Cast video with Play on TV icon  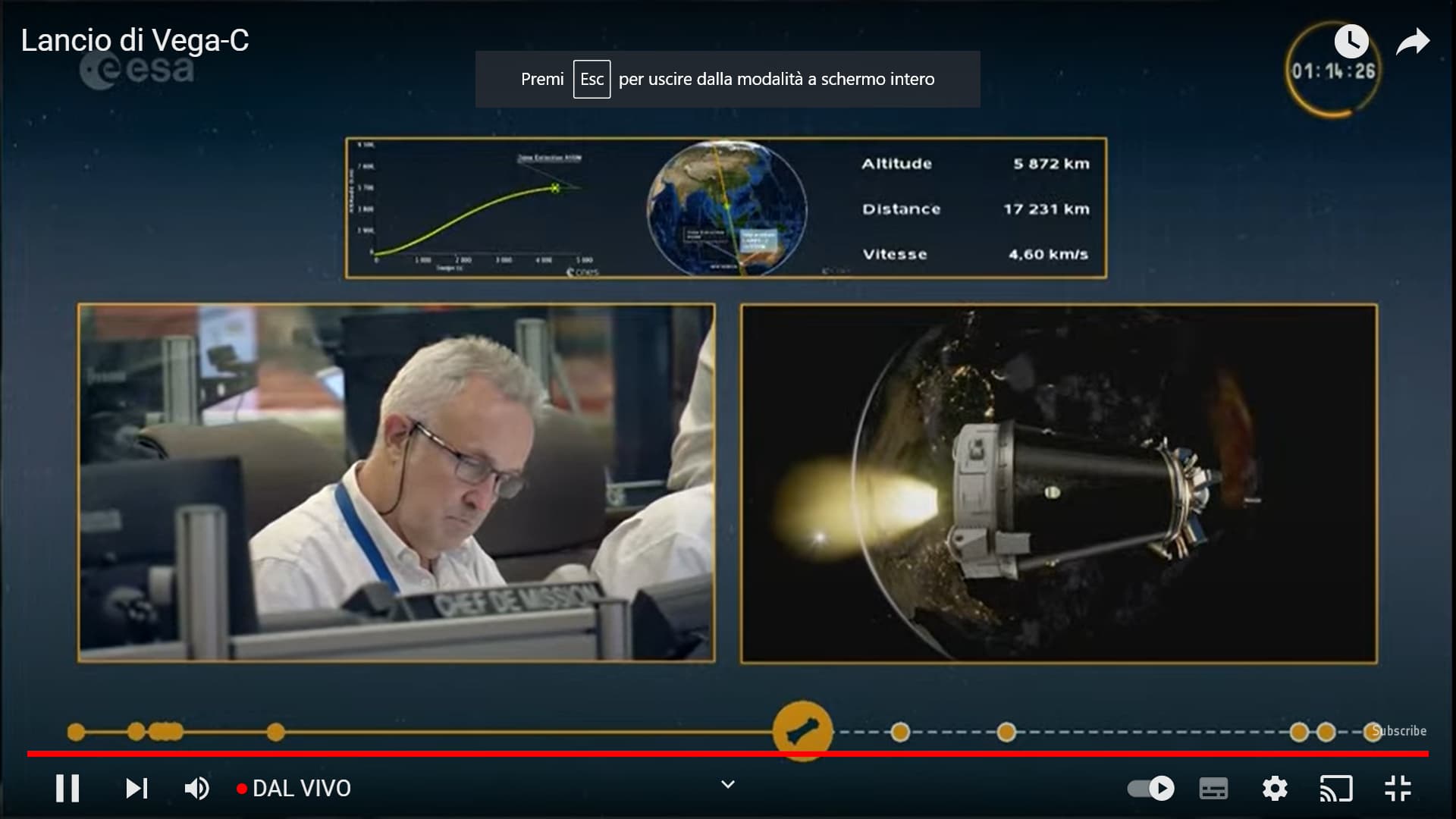click(x=1336, y=788)
